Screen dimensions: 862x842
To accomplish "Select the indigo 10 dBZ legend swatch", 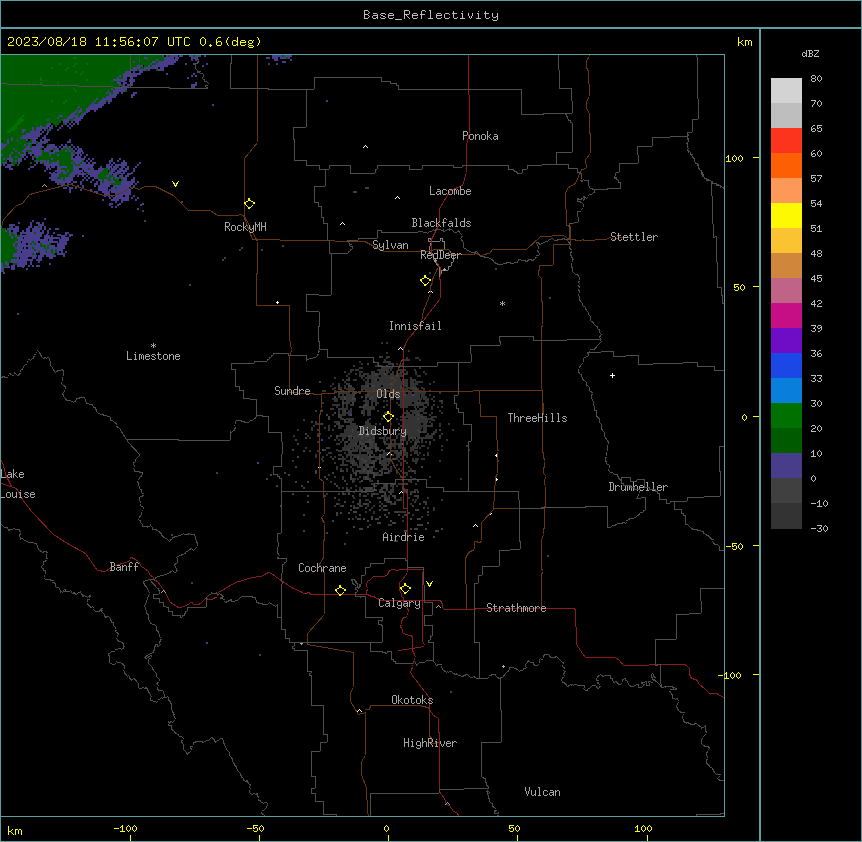I will click(786, 466).
